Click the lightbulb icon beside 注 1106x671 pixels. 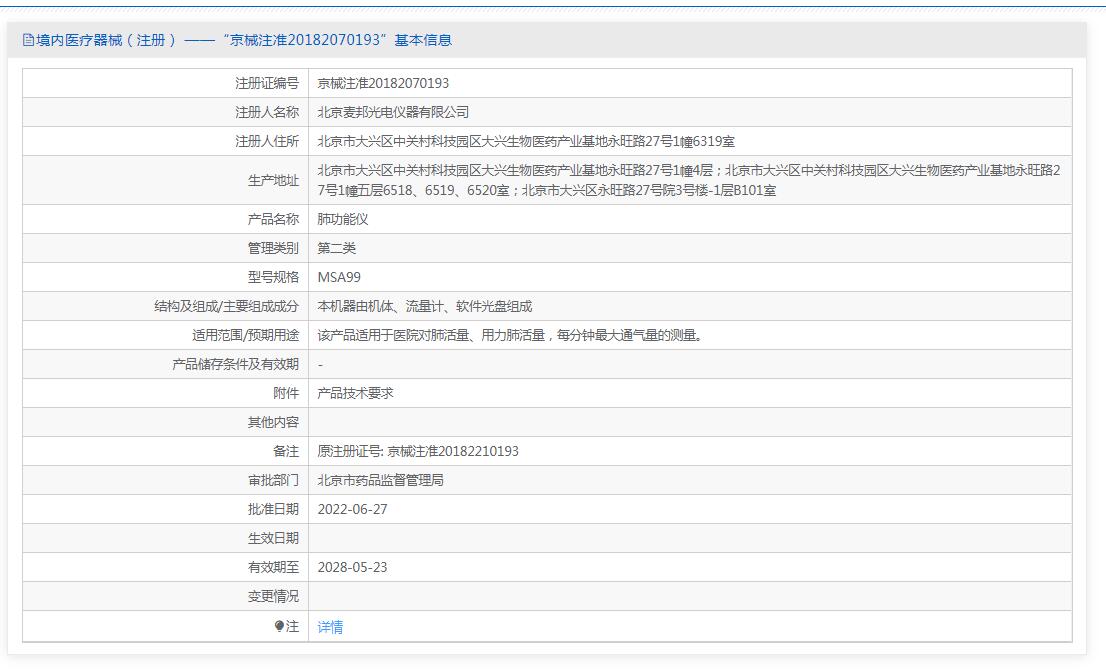coord(279,626)
